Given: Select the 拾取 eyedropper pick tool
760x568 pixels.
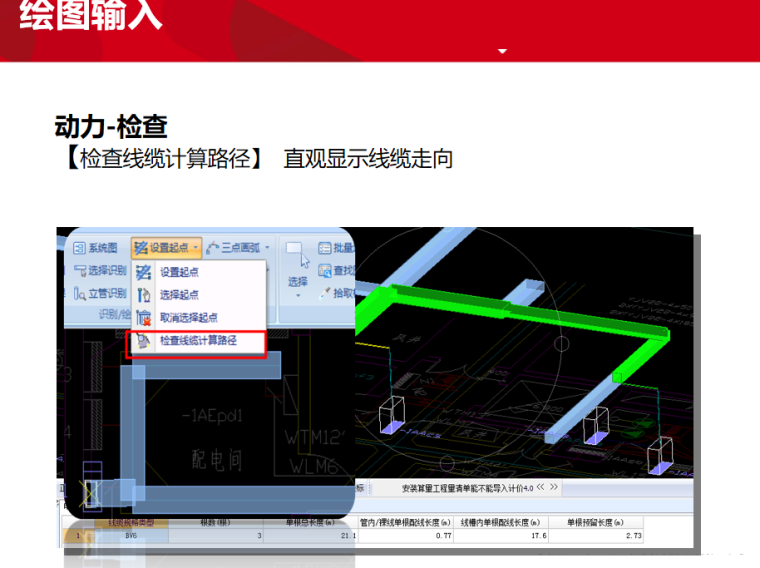Looking at the screenshot, I should pos(336,293).
